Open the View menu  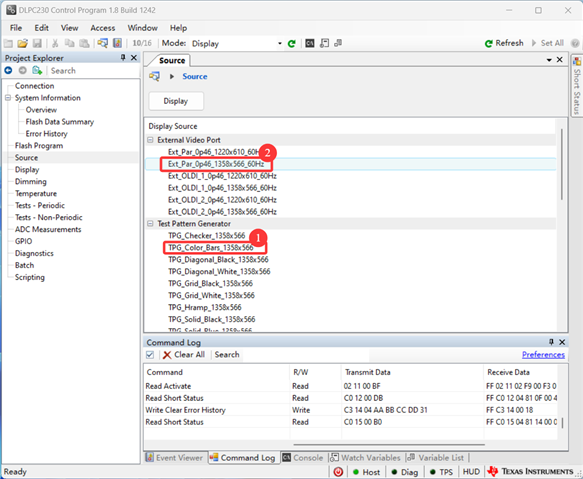click(x=70, y=28)
